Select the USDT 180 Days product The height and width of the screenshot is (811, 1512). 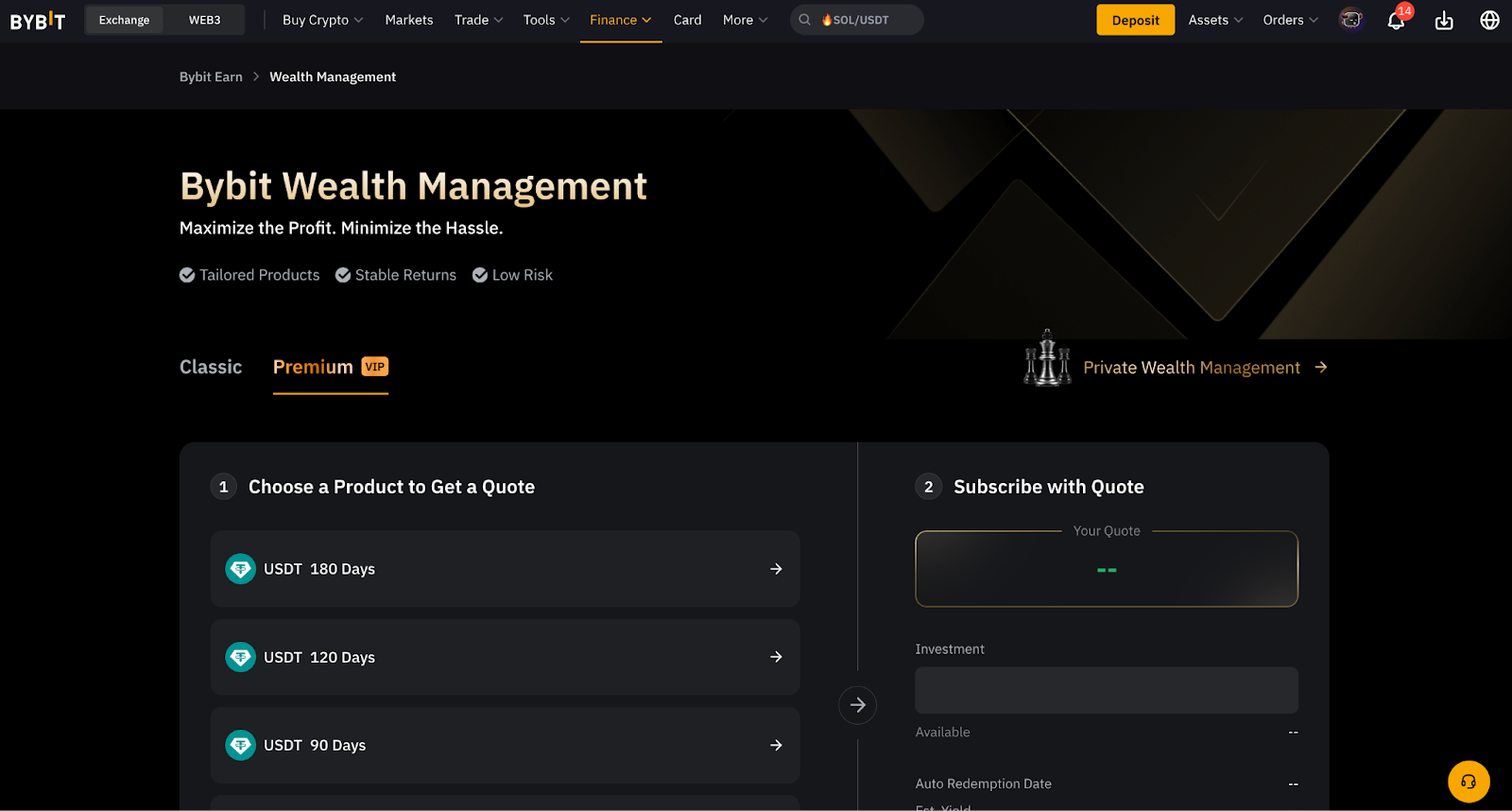505,569
